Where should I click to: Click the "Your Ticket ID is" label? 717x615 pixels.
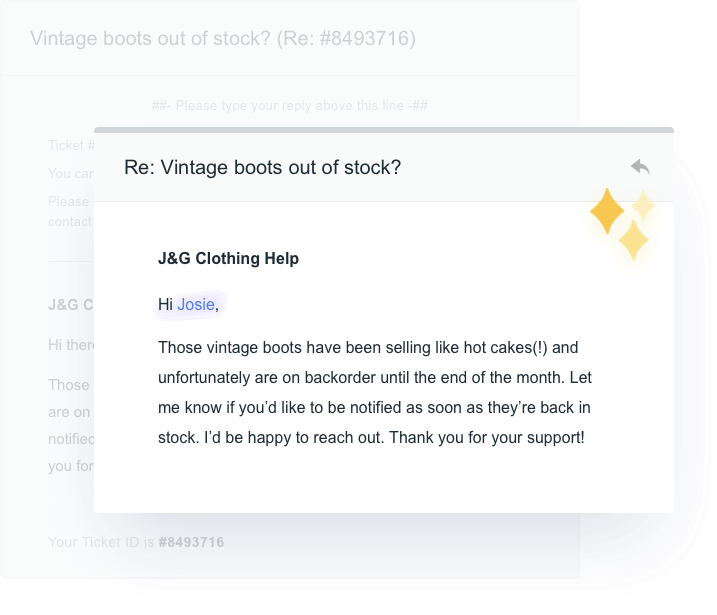102,542
